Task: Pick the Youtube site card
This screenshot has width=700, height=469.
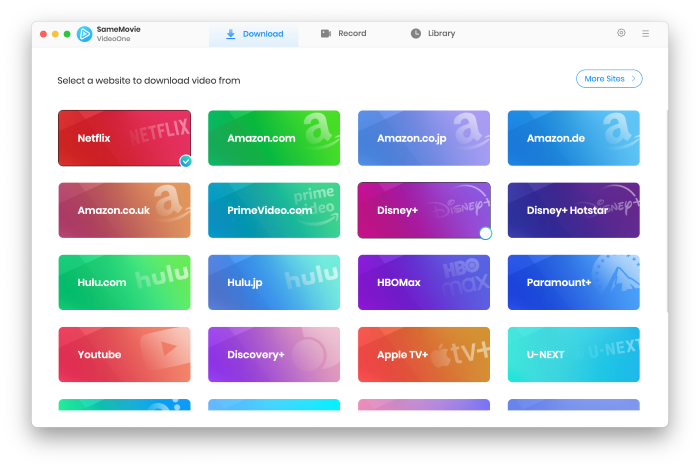Action: coord(125,355)
